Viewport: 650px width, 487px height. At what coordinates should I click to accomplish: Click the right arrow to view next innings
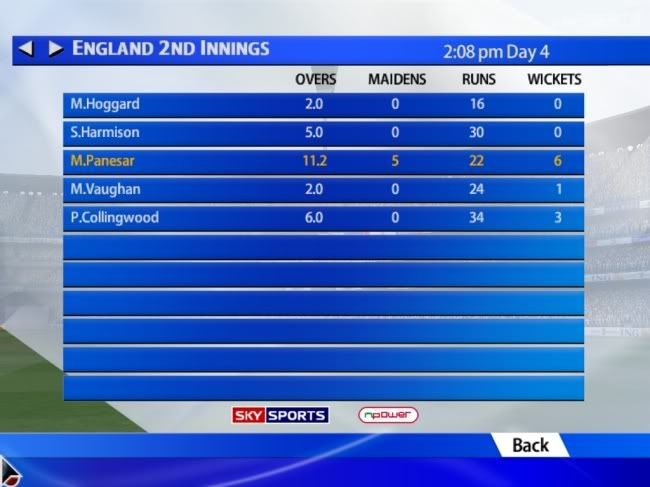56,49
